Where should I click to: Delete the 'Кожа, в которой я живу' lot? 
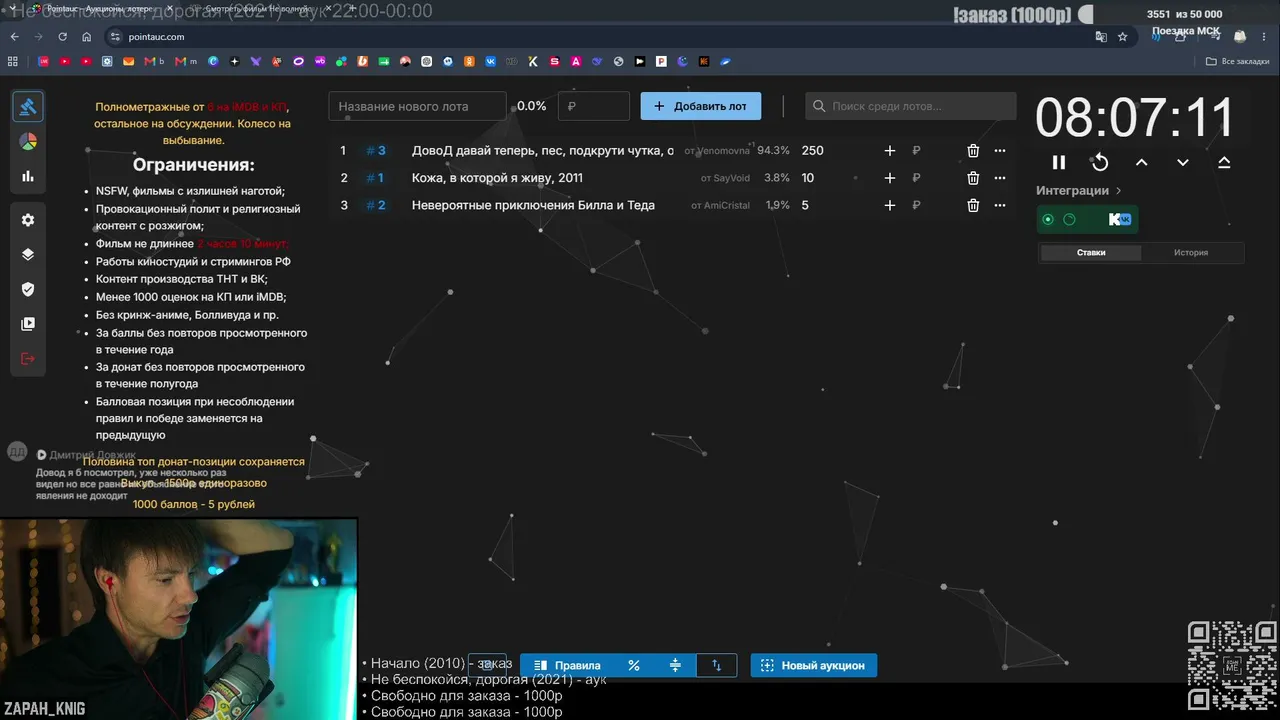click(973, 178)
